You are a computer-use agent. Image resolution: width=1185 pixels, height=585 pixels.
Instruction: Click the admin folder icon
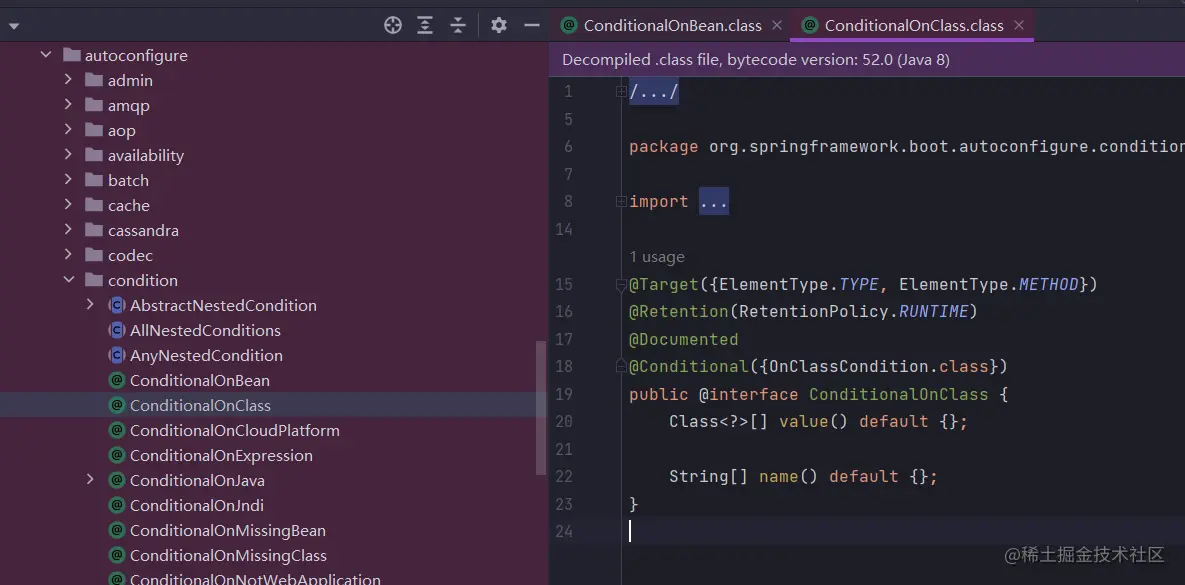(x=94, y=79)
